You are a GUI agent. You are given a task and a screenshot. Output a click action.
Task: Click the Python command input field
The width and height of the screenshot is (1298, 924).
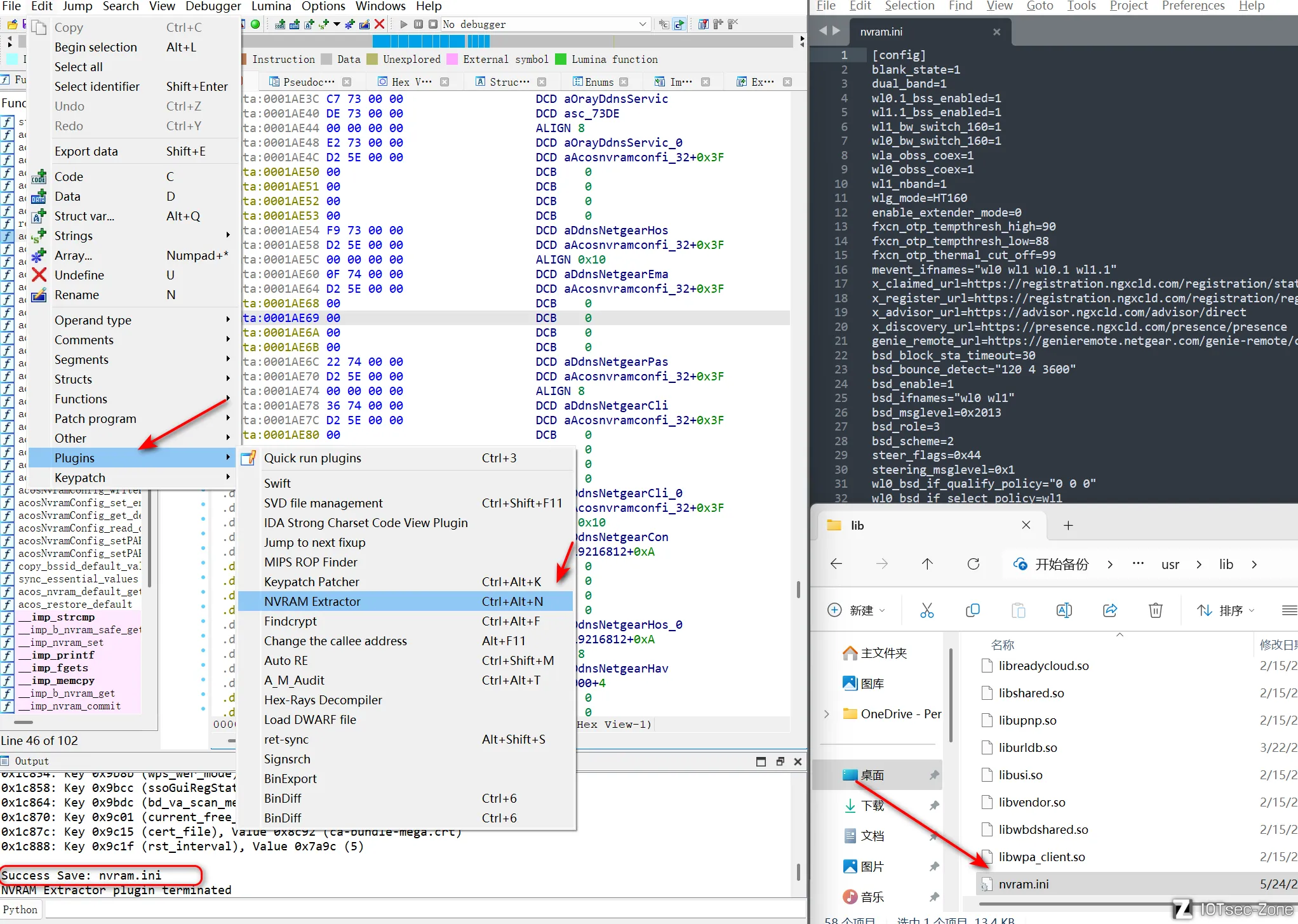pos(424,909)
